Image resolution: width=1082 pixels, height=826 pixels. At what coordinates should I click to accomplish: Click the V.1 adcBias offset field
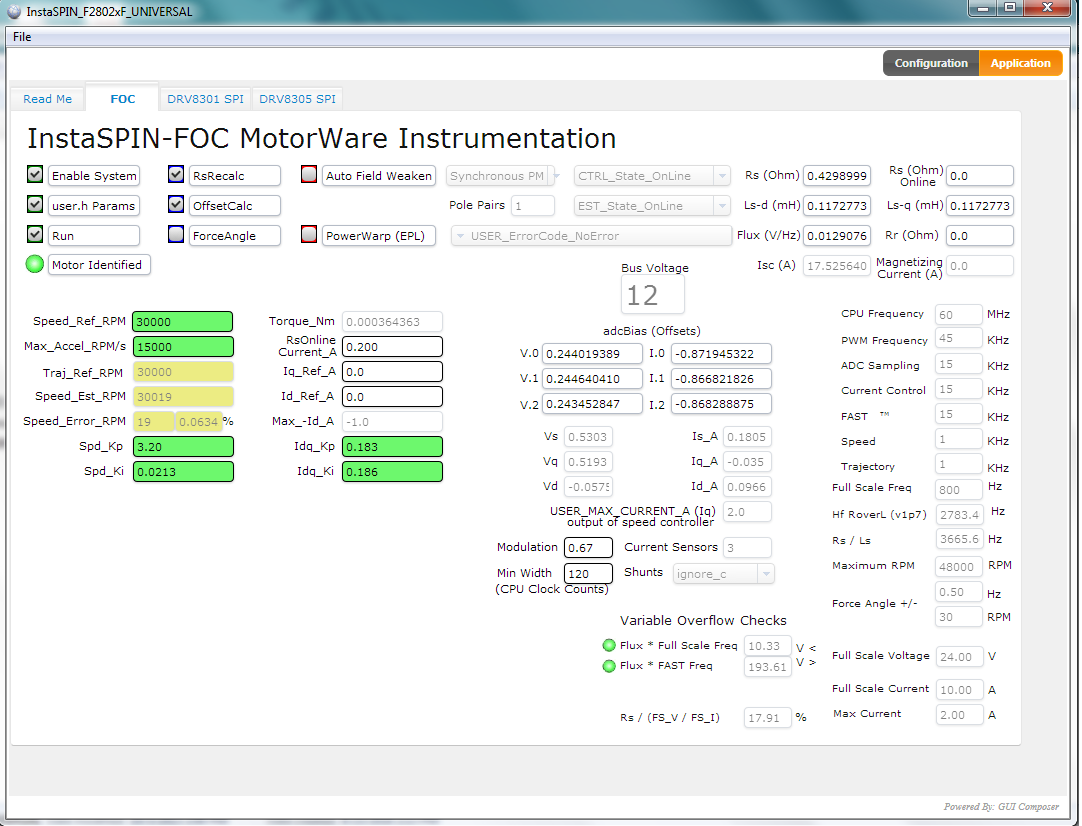[x=592, y=379]
